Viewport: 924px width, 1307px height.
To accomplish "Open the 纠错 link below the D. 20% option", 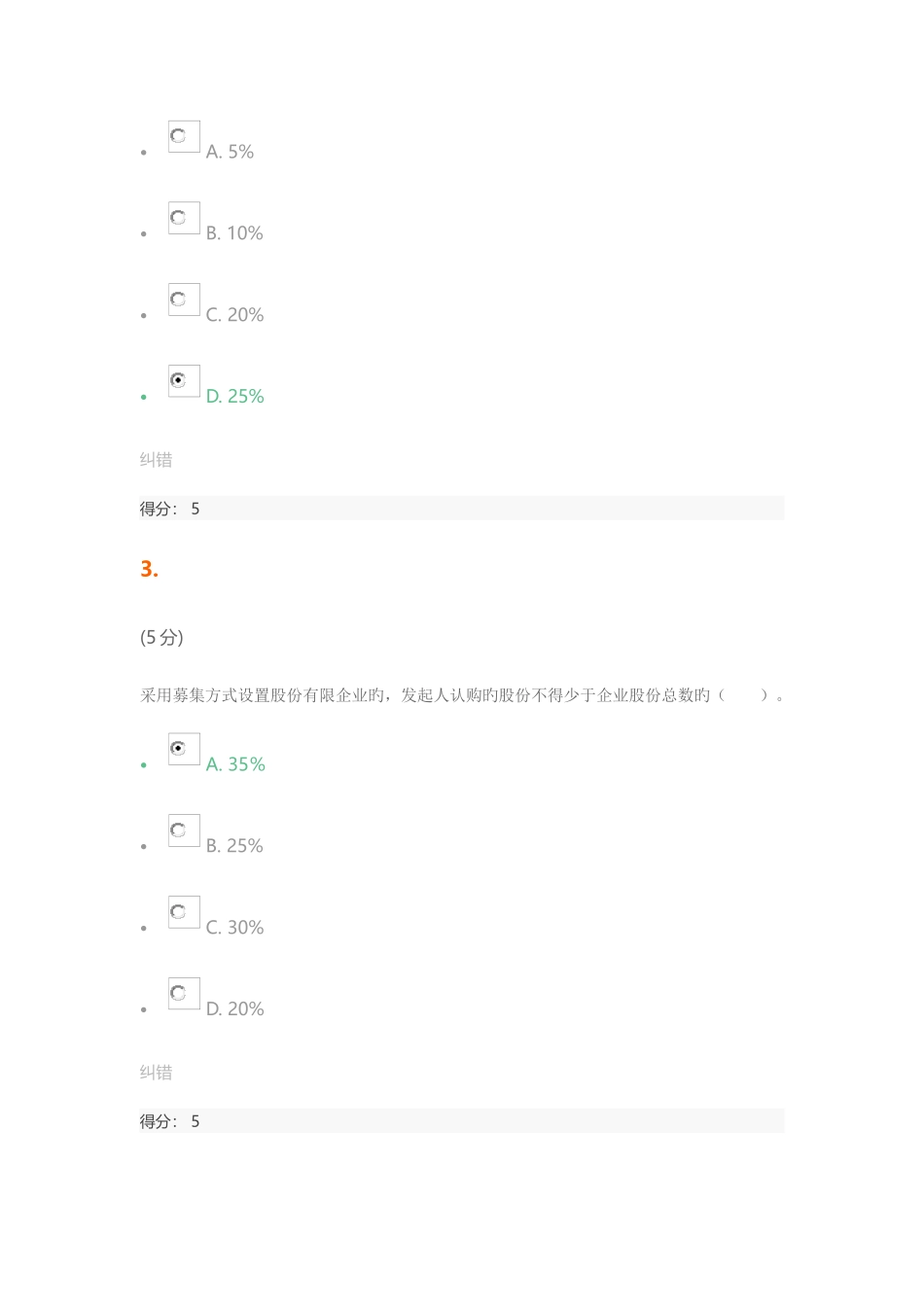I will point(156,1073).
